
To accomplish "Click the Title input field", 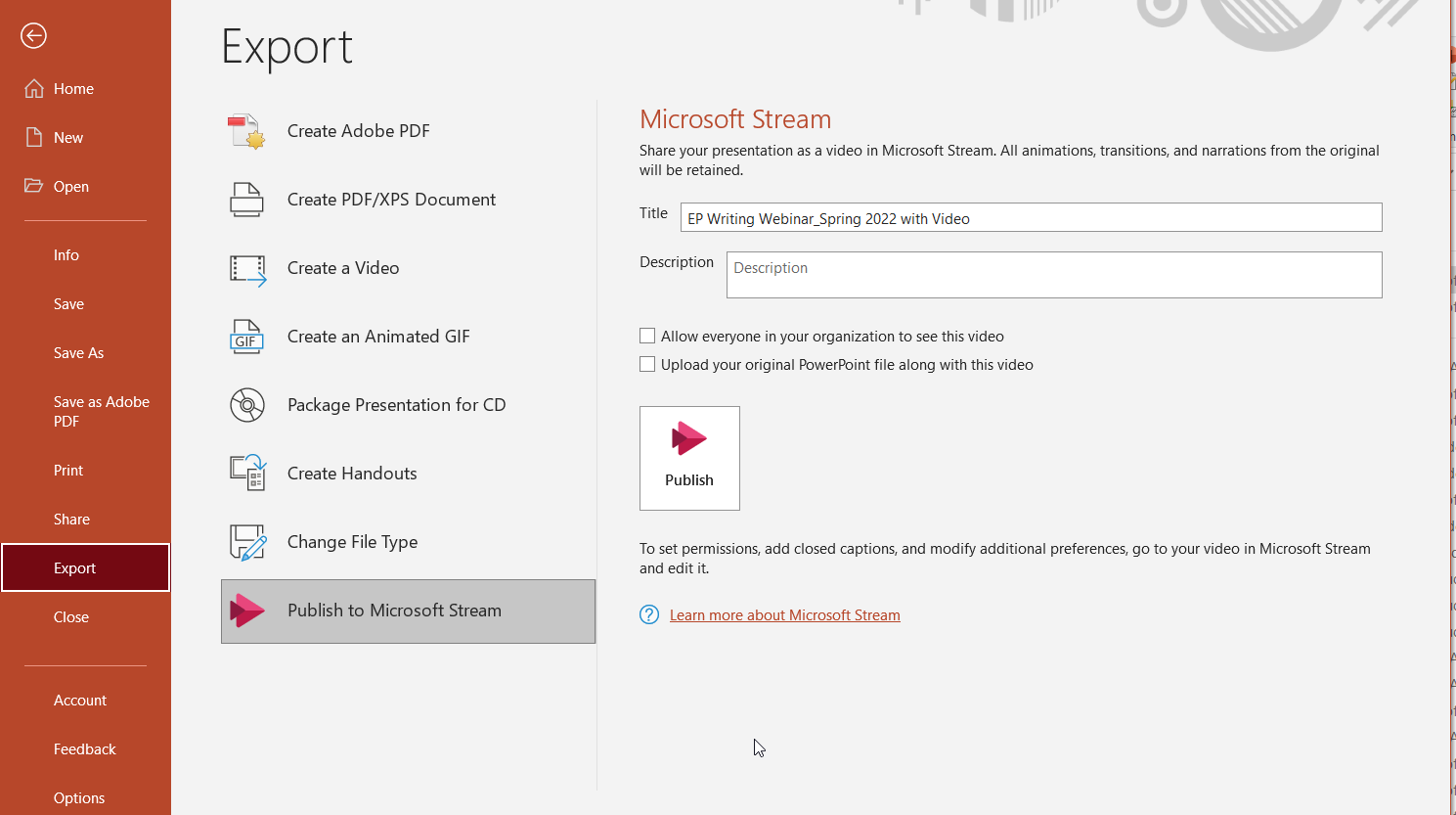I will (x=1031, y=217).
